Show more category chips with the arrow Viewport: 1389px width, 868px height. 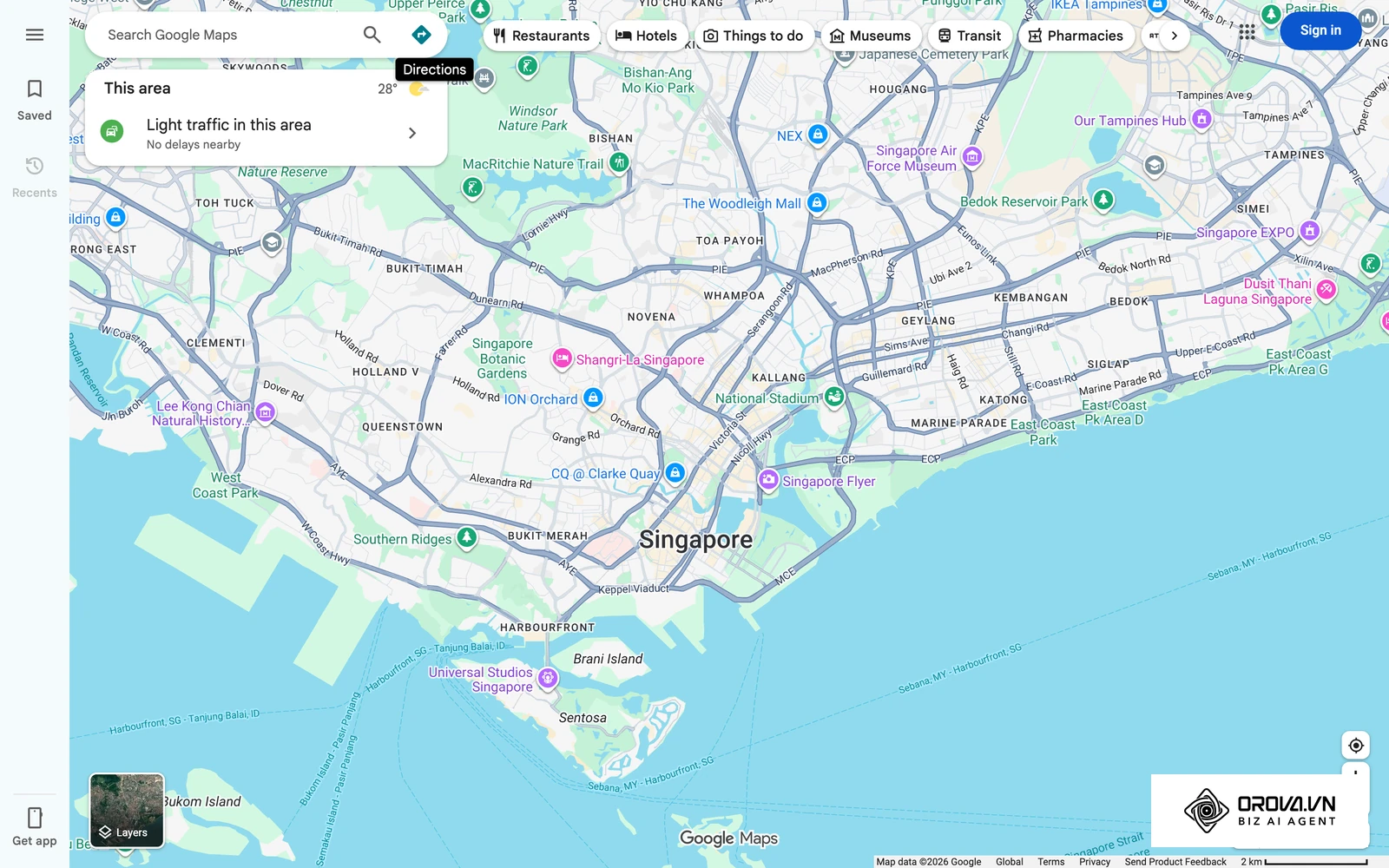pyautogui.click(x=1174, y=36)
